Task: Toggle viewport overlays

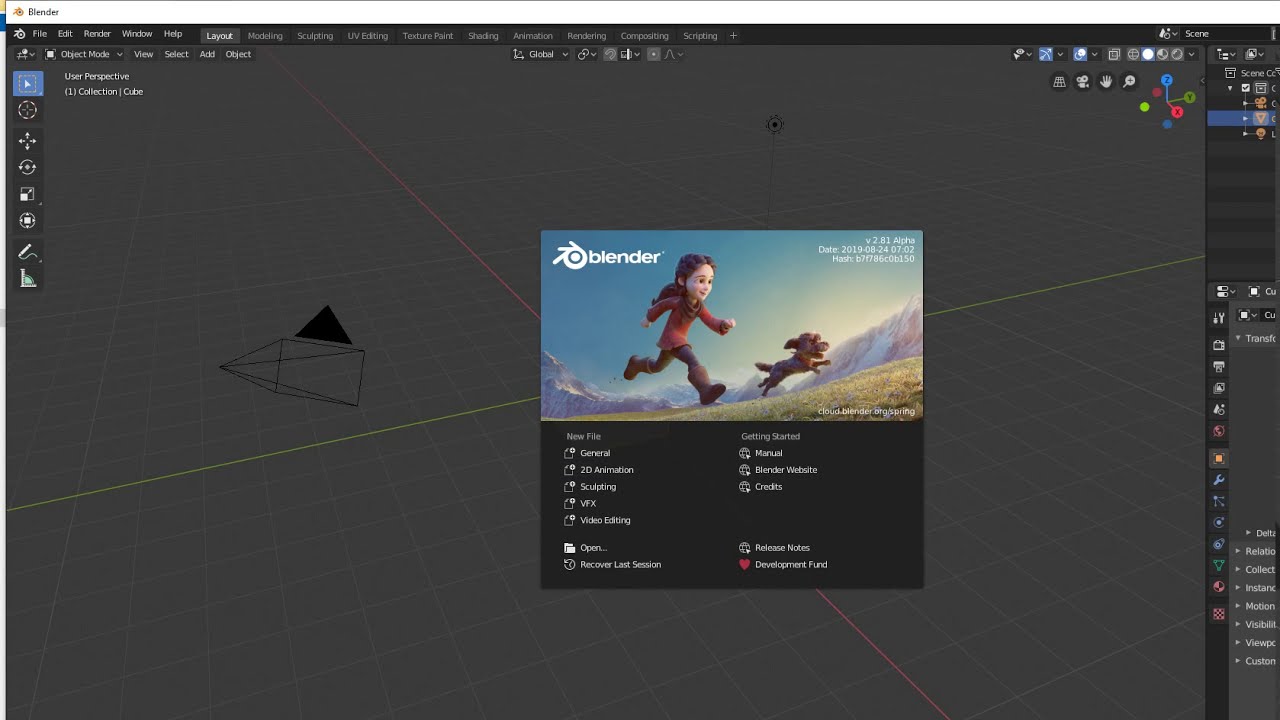Action: pos(1080,54)
